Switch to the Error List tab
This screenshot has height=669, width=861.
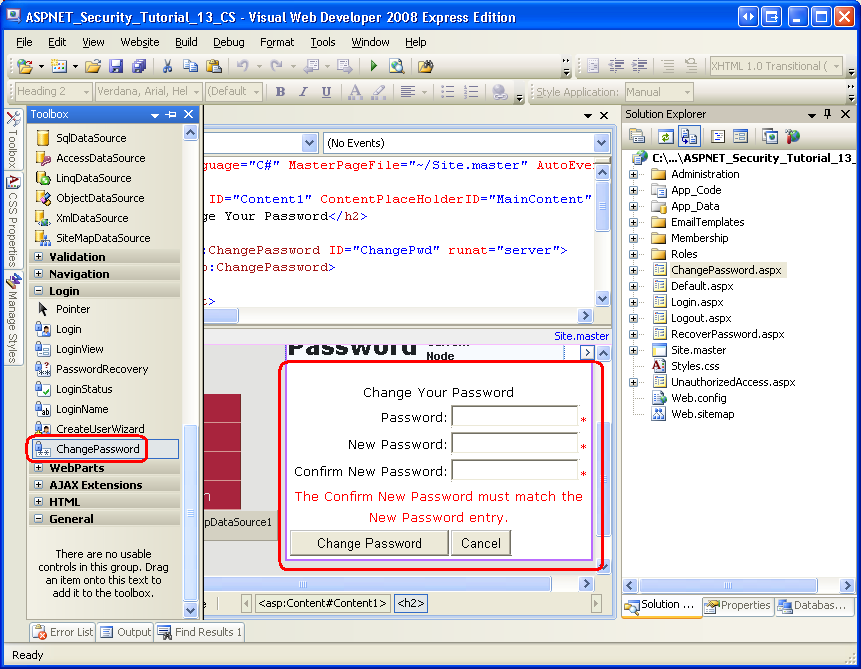[63, 632]
